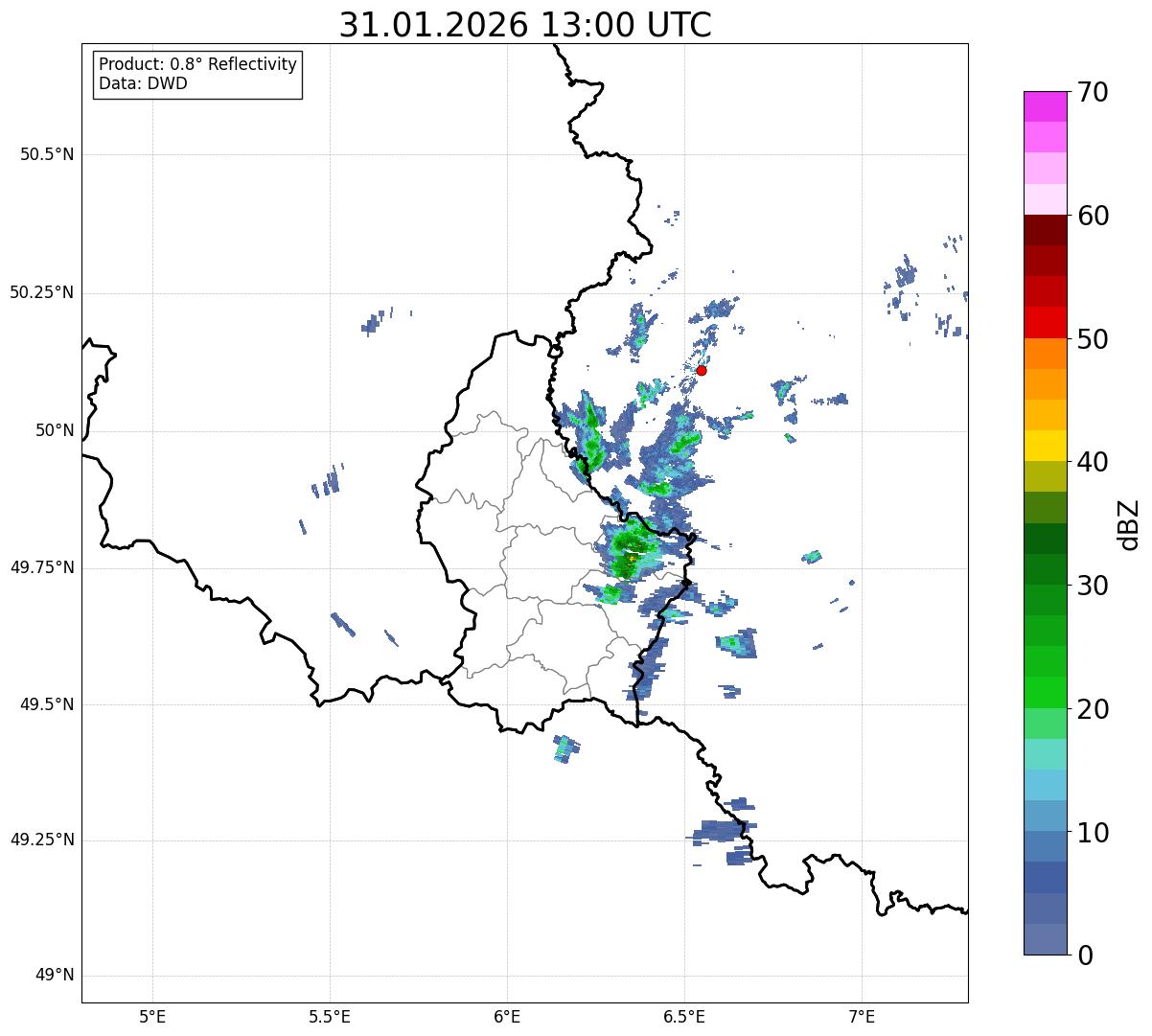The image size is (1152, 1036).
Task: Click the dBZ colorbar axis label
Action: pyautogui.click(x=1129, y=523)
